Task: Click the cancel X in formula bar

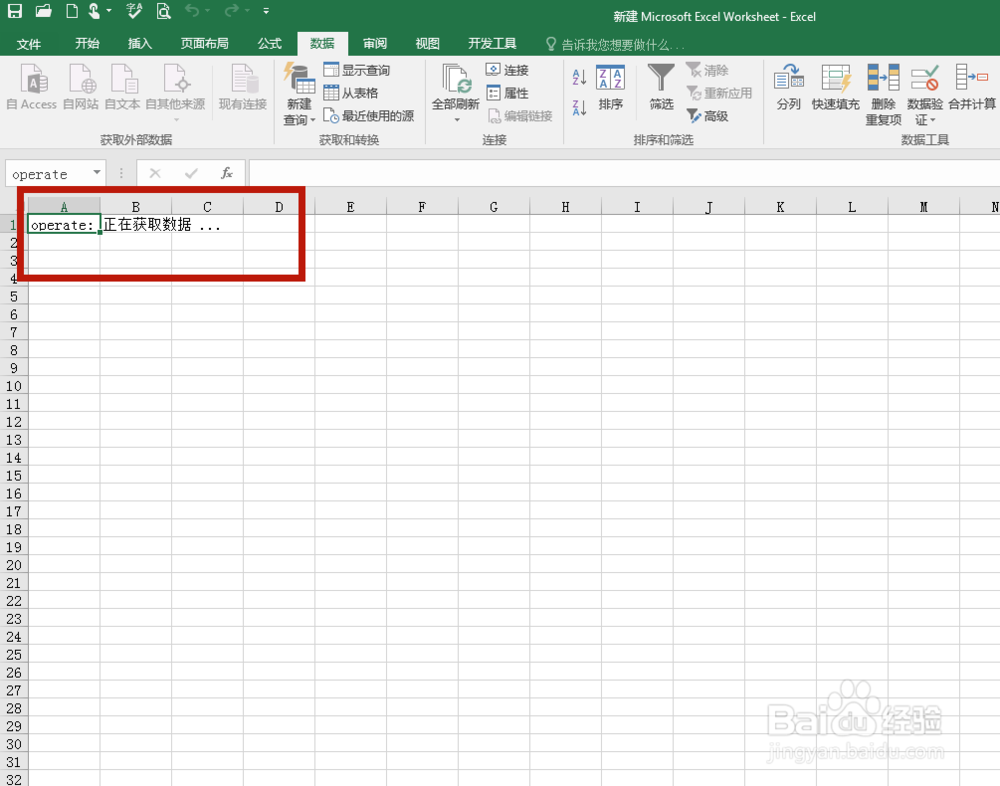Action: click(155, 173)
